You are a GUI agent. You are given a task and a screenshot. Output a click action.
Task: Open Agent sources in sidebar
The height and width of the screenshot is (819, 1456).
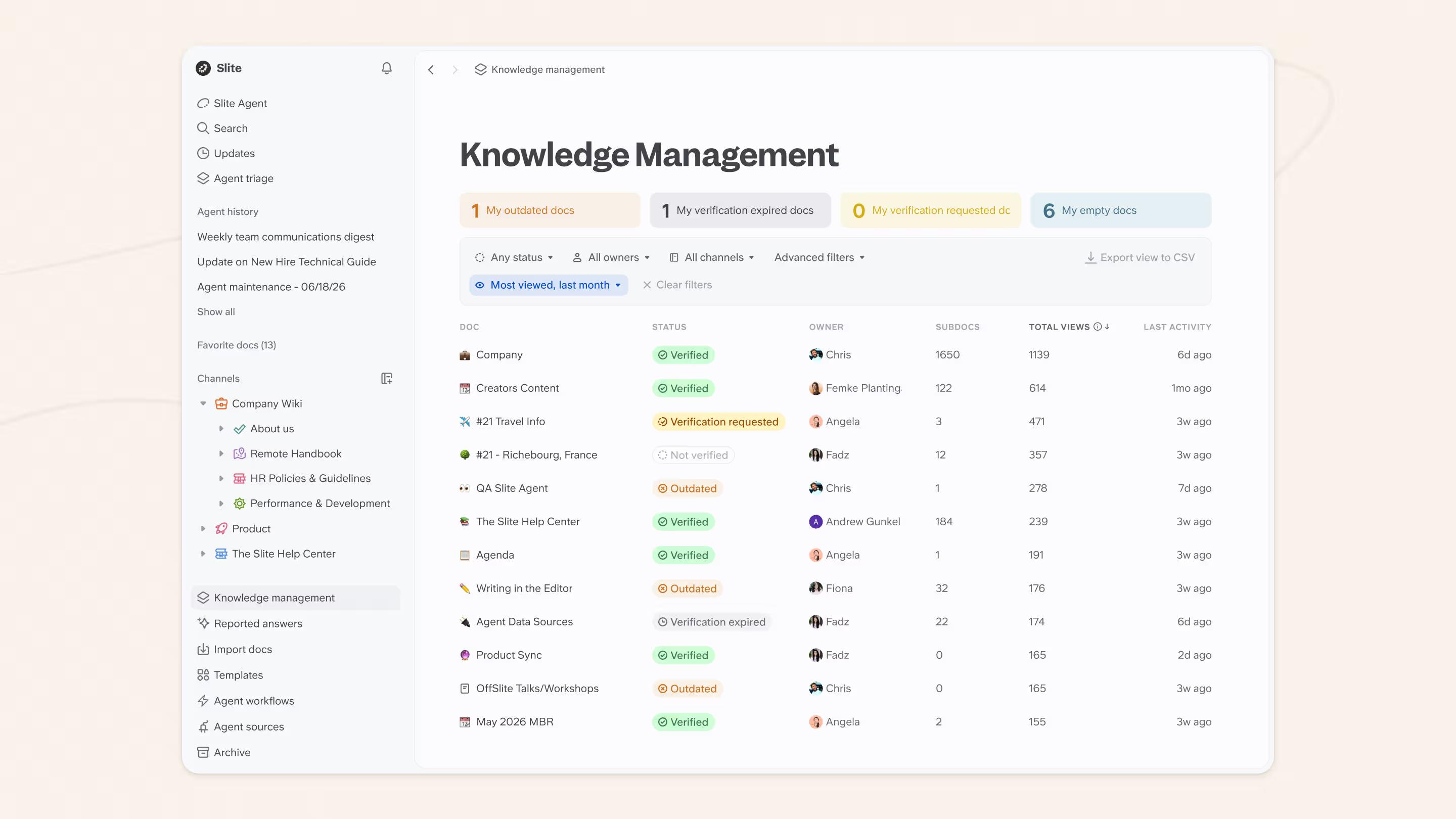pos(240,727)
